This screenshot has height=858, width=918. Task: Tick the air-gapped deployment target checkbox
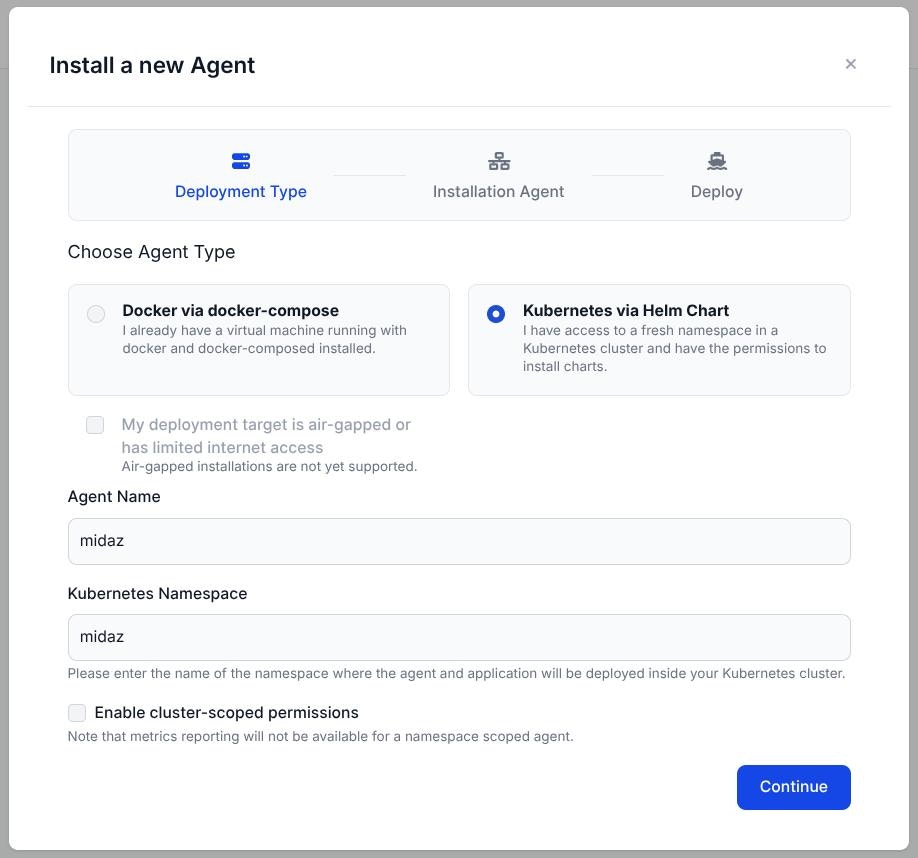(95, 425)
